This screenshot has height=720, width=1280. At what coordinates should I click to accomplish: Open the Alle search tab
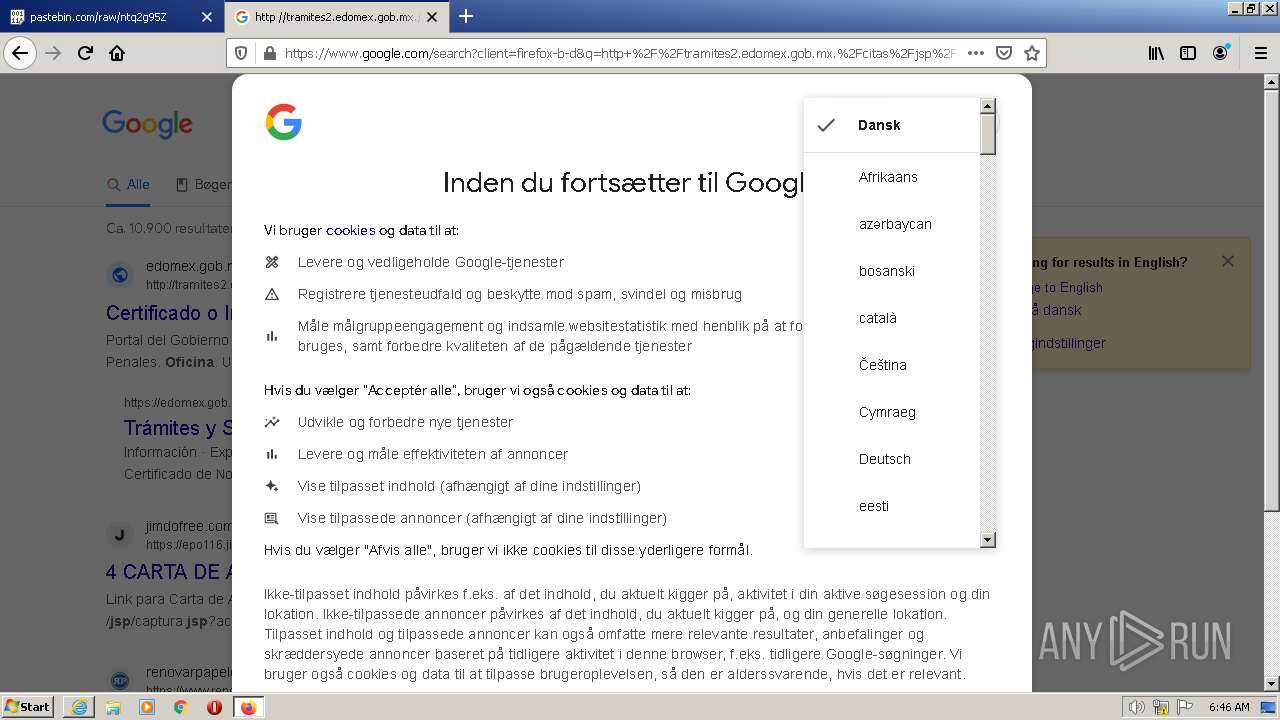(128, 185)
